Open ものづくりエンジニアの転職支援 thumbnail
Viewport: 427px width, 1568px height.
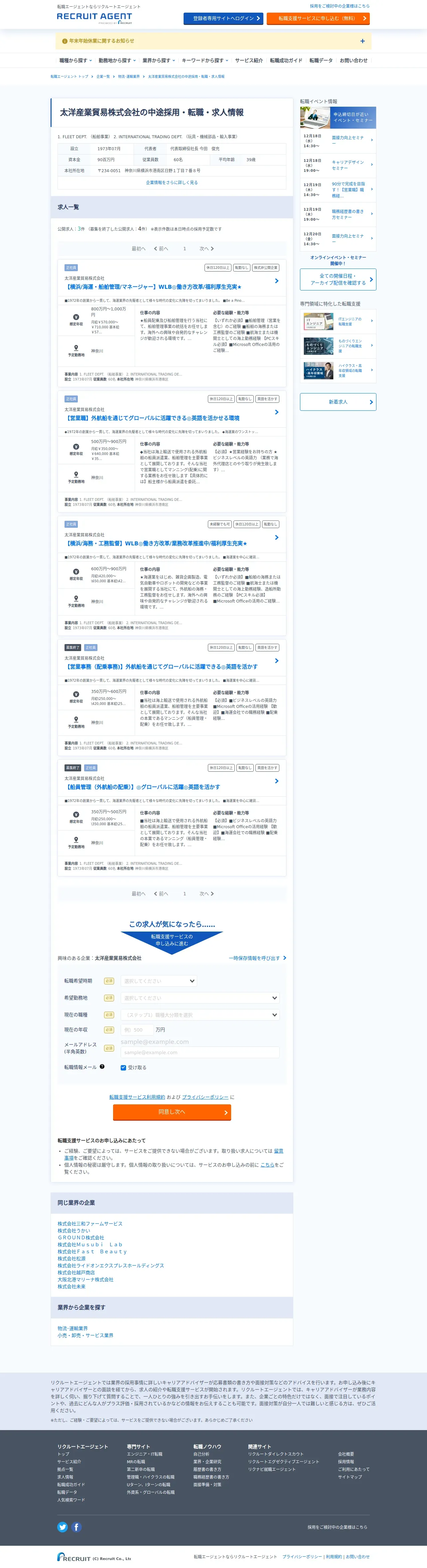click(x=318, y=346)
